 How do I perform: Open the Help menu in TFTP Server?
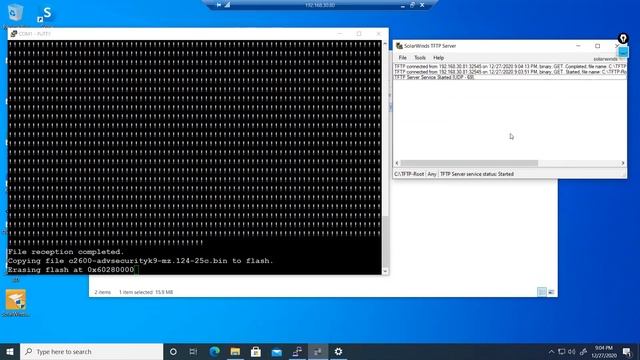(438, 58)
